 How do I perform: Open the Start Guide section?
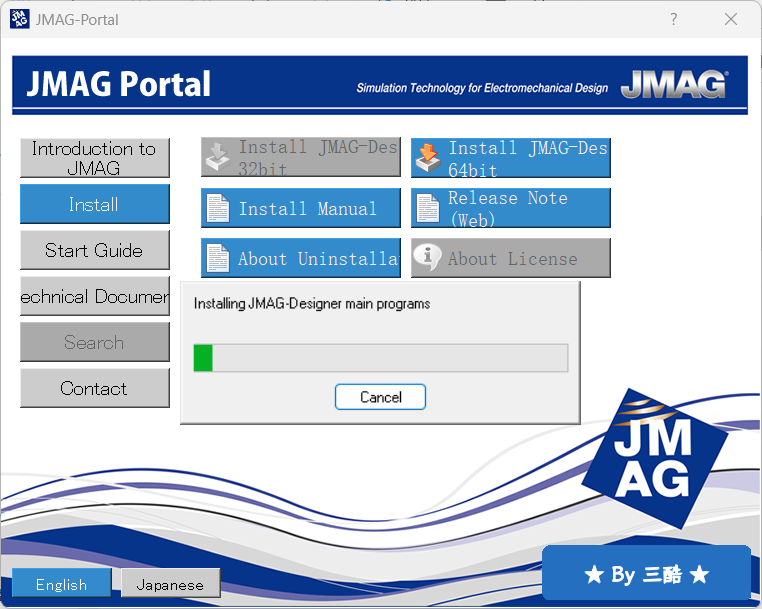[x=95, y=250]
